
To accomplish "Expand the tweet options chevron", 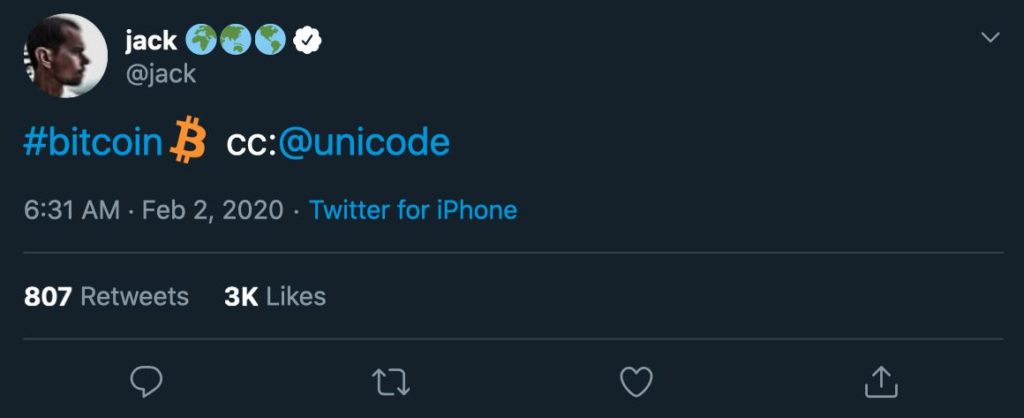I will (990, 38).
